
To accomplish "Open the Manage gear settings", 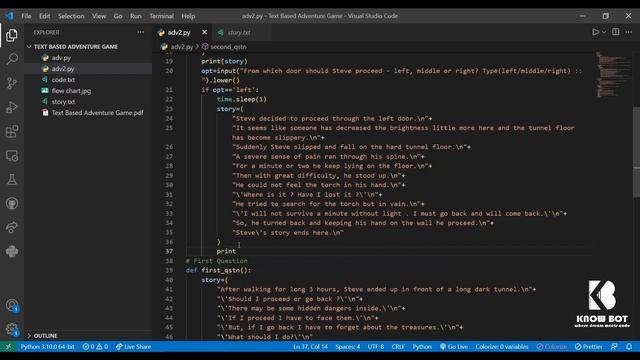I will click(12, 329).
